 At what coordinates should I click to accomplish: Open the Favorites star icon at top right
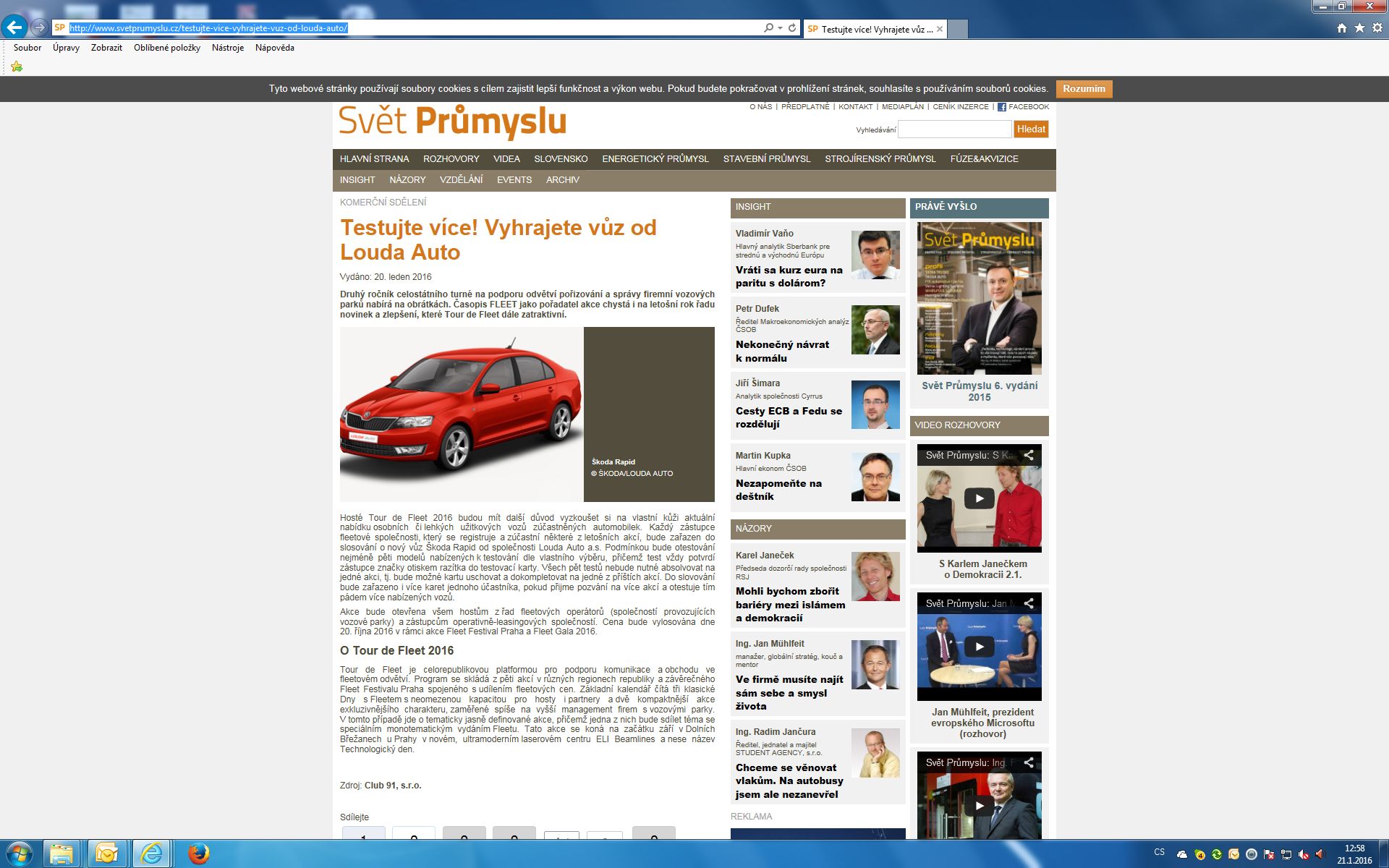coord(1359,28)
